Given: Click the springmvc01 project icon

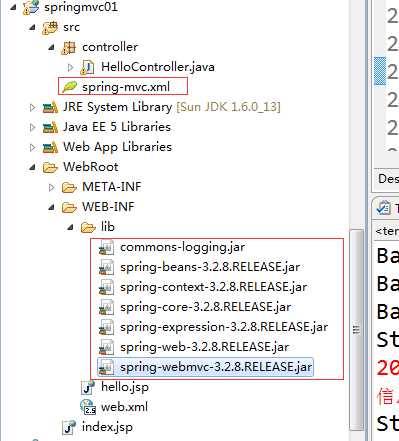Looking at the screenshot, I should pyautogui.click(x=31, y=7).
